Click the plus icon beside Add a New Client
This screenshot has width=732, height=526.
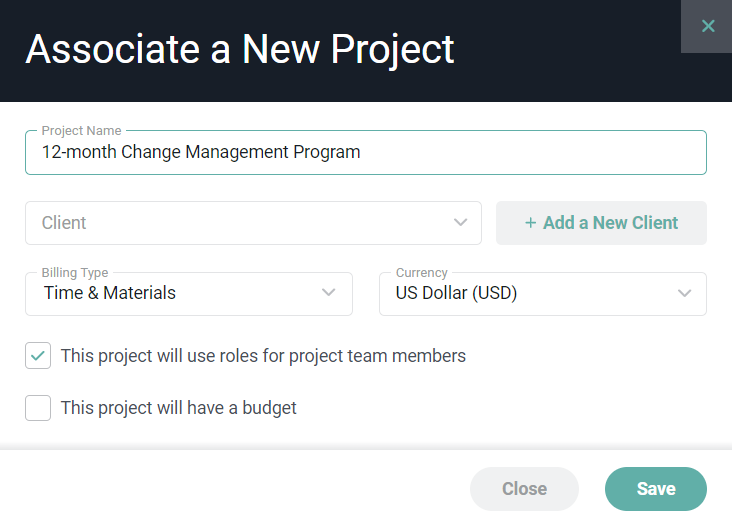[x=530, y=223]
